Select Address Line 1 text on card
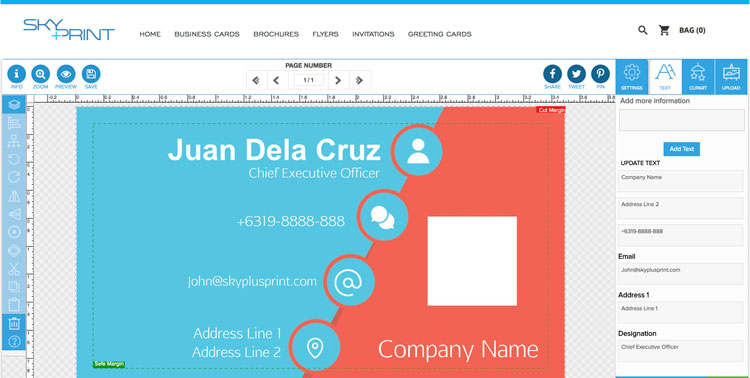 click(x=237, y=334)
